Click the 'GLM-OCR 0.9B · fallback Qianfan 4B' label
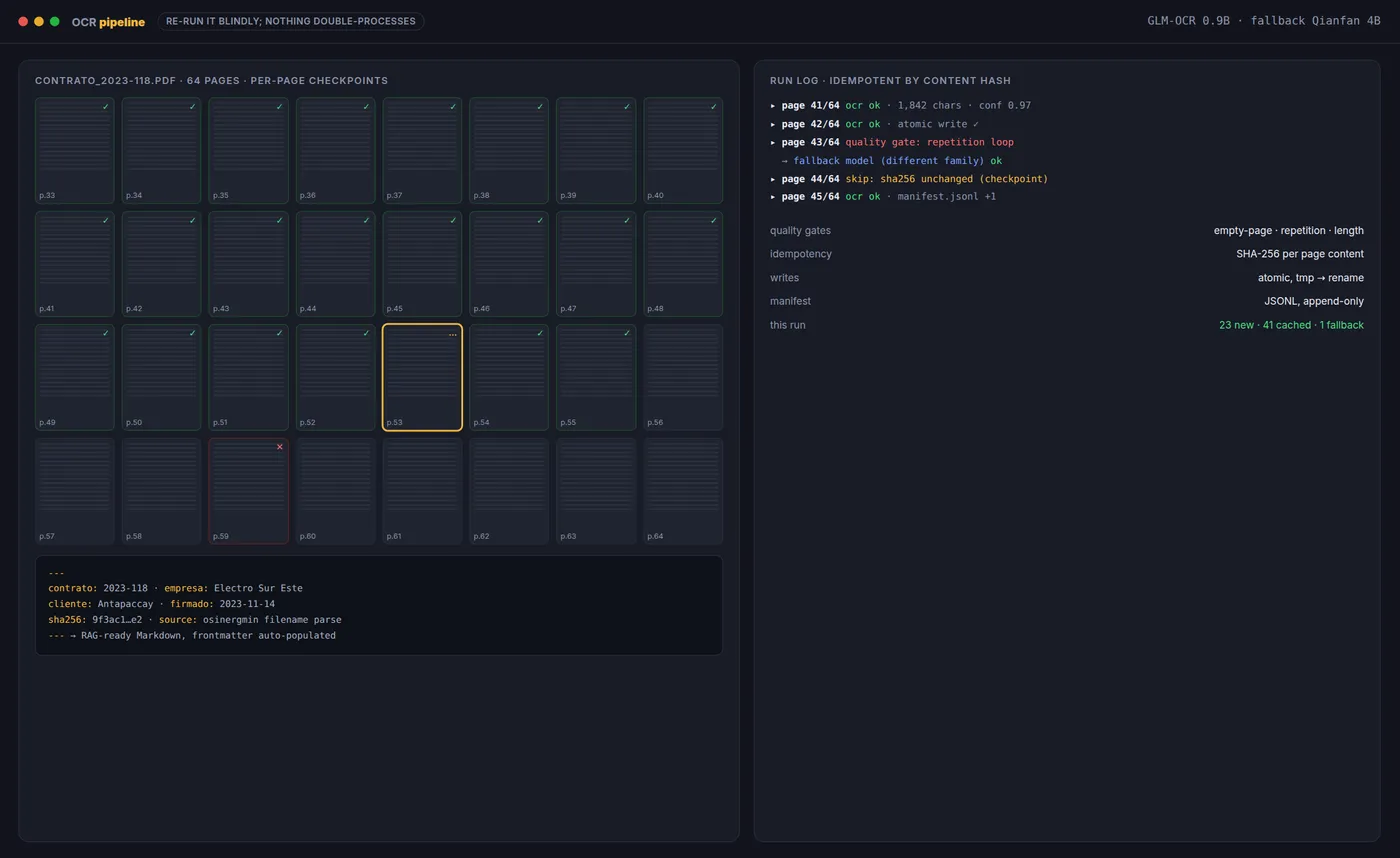Image resolution: width=1400 pixels, height=858 pixels. pos(1263,21)
